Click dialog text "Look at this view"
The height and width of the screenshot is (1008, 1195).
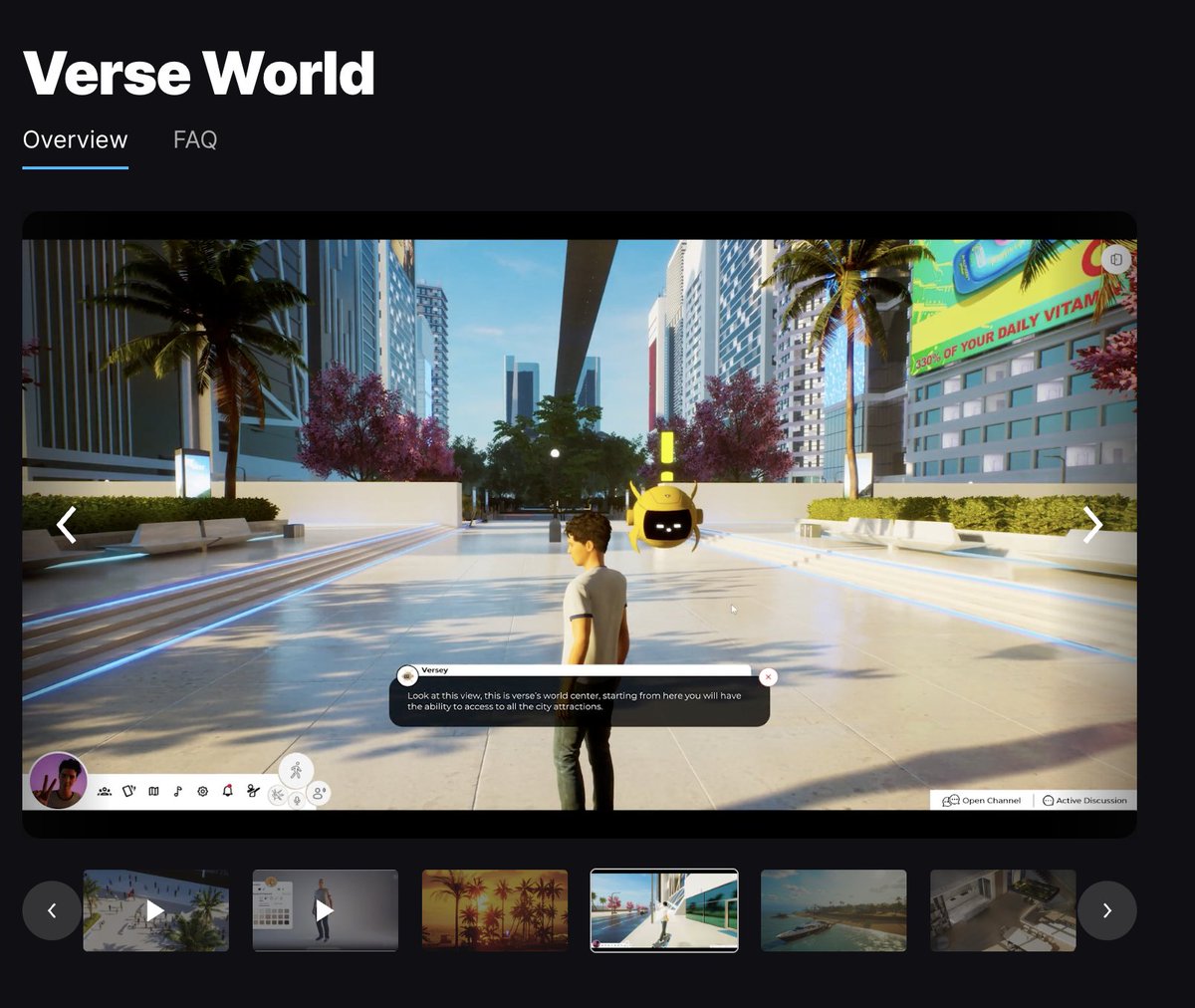[x=445, y=695]
